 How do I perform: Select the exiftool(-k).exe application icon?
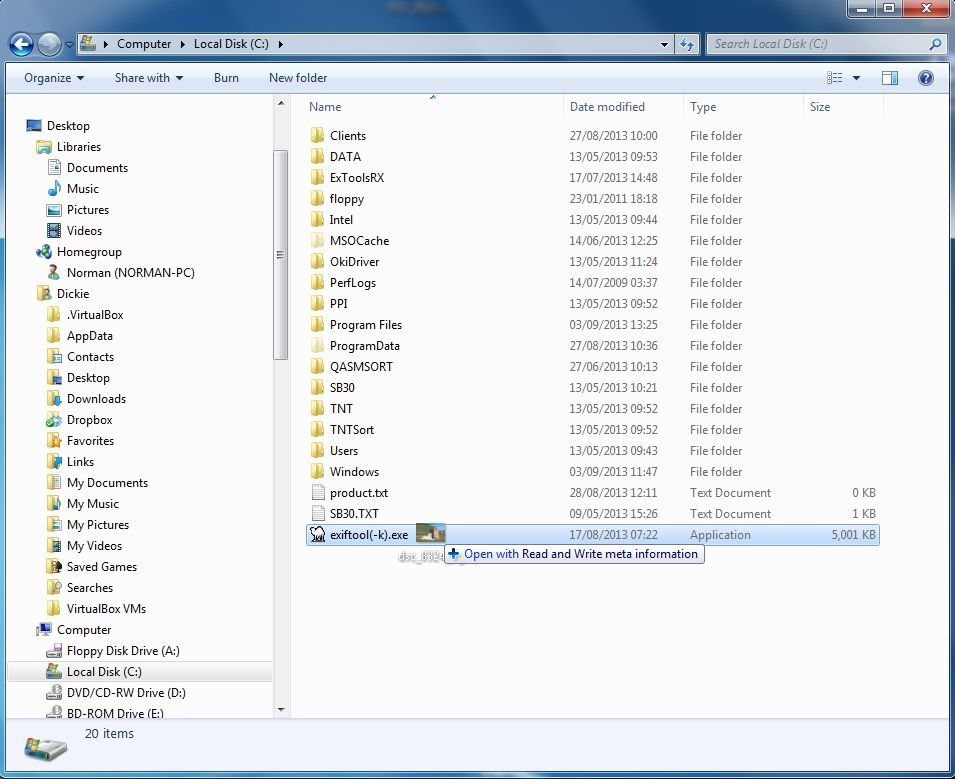tap(317, 534)
